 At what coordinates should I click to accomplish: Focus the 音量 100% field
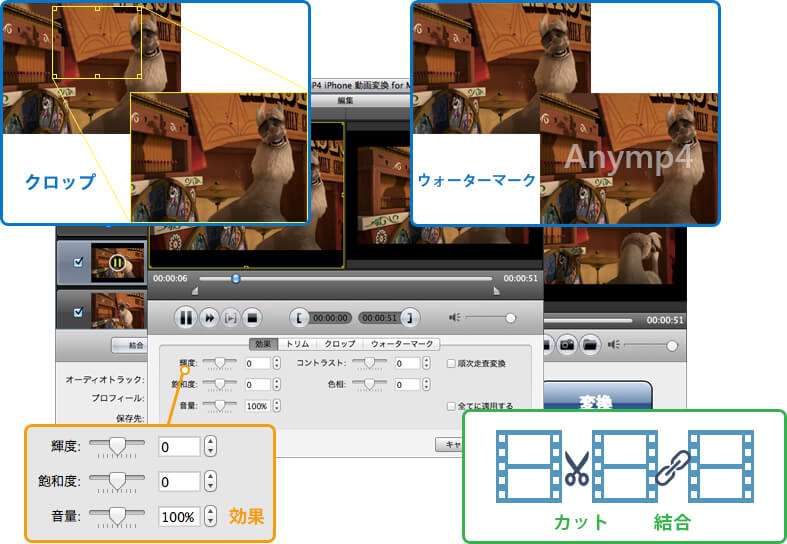pyautogui.click(x=257, y=406)
